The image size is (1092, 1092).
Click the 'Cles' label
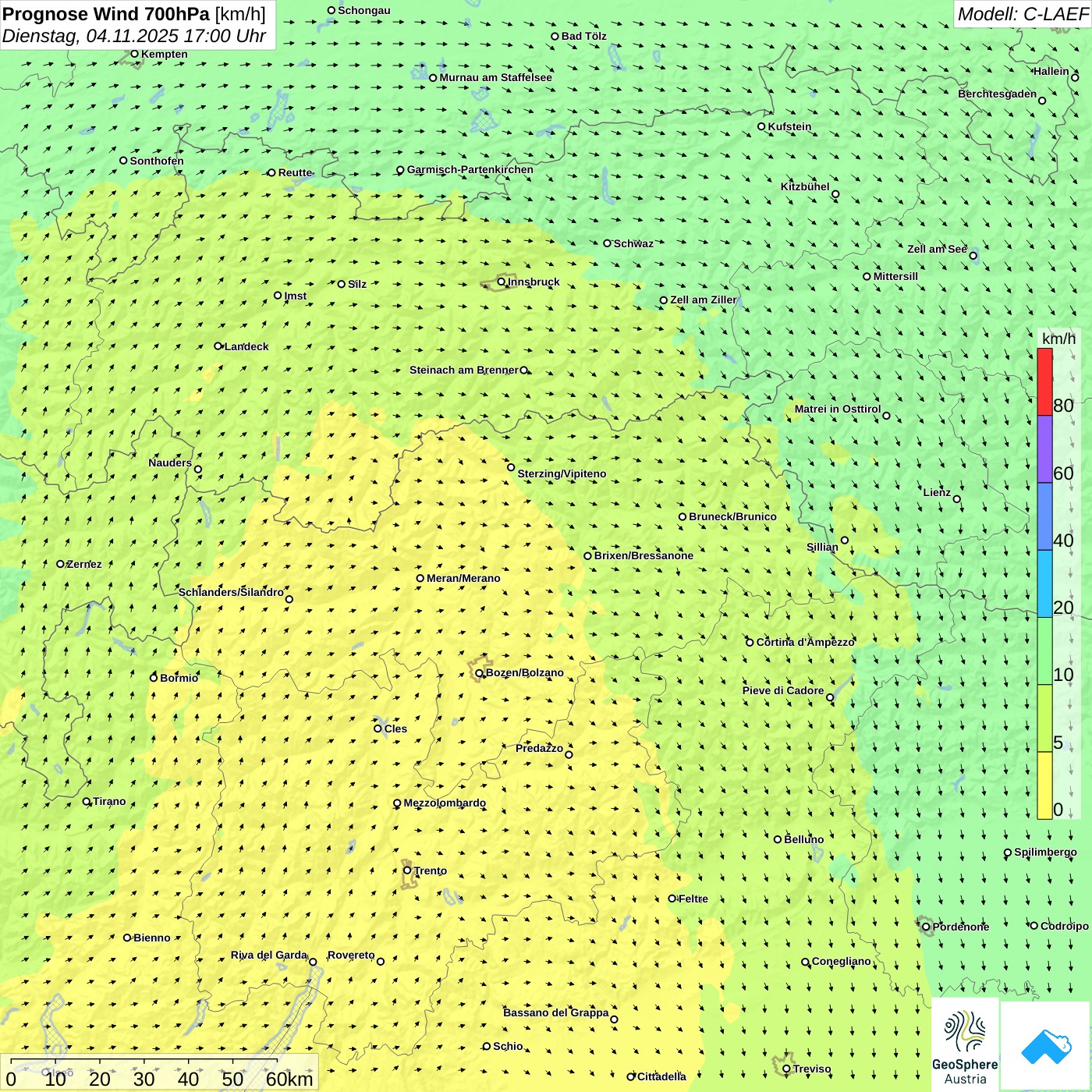(395, 729)
